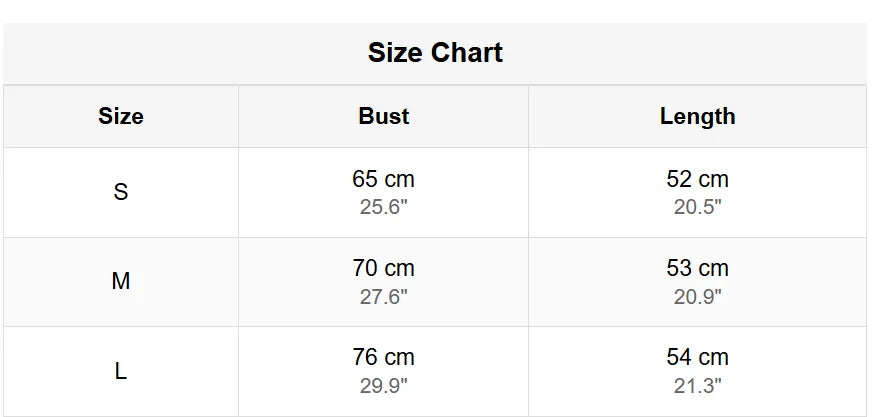The width and height of the screenshot is (890, 417).
Task: Click the 65 cm bust value
Action: point(383,180)
